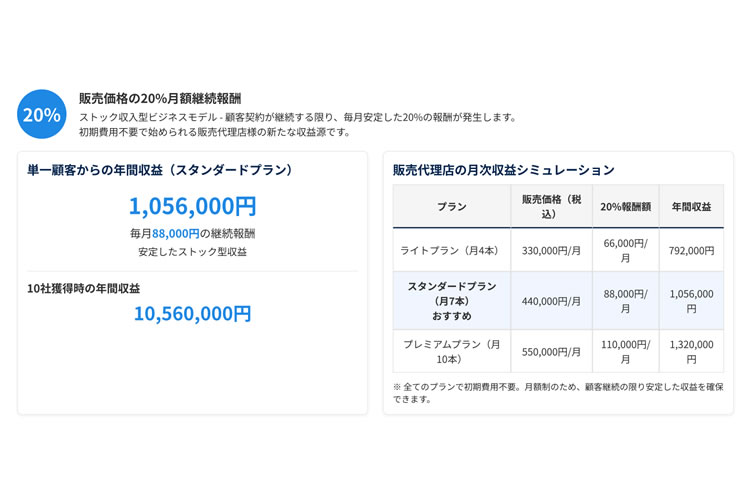Click the 販売価格の20%月額継続報酬 heading

(160, 98)
